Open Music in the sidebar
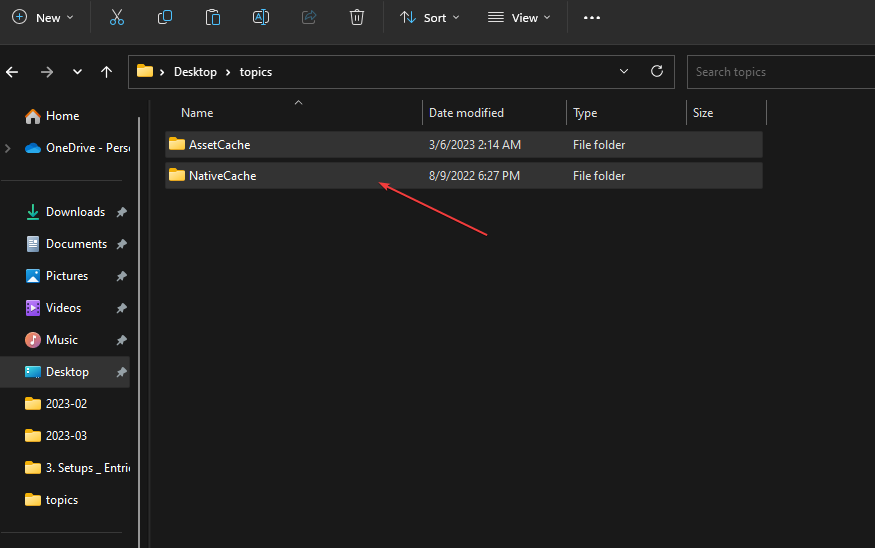The image size is (875, 548). (51, 340)
